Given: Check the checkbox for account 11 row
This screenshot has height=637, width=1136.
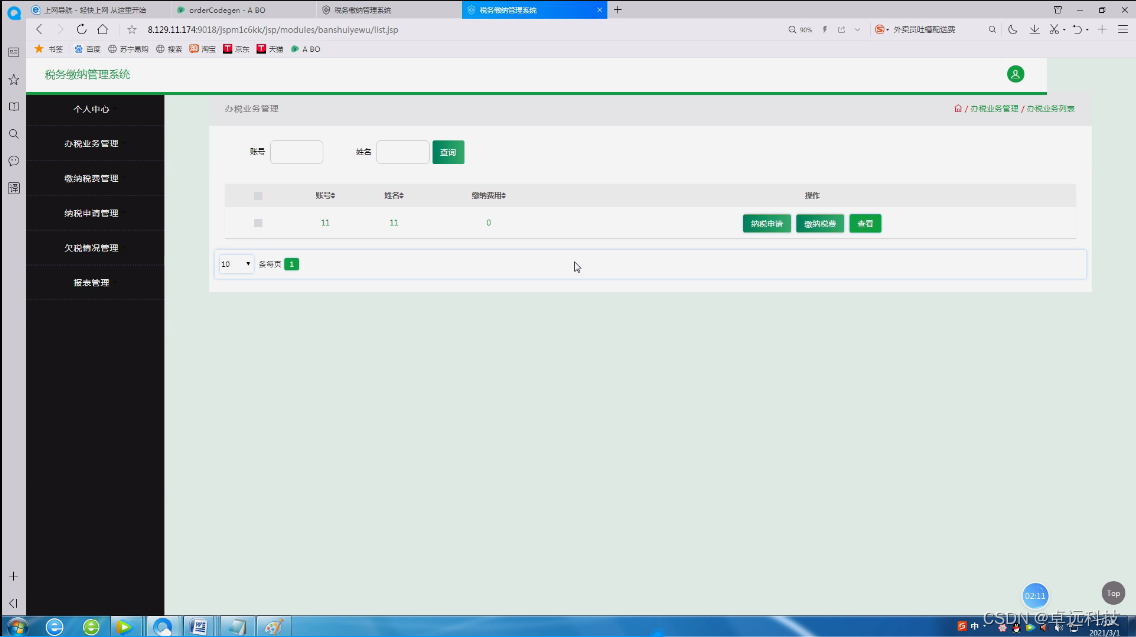Looking at the screenshot, I should coord(258,222).
